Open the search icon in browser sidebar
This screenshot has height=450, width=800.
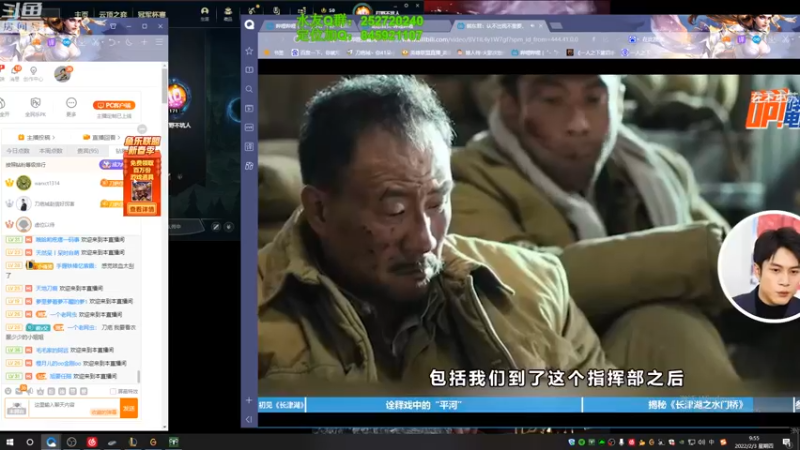tap(249, 89)
